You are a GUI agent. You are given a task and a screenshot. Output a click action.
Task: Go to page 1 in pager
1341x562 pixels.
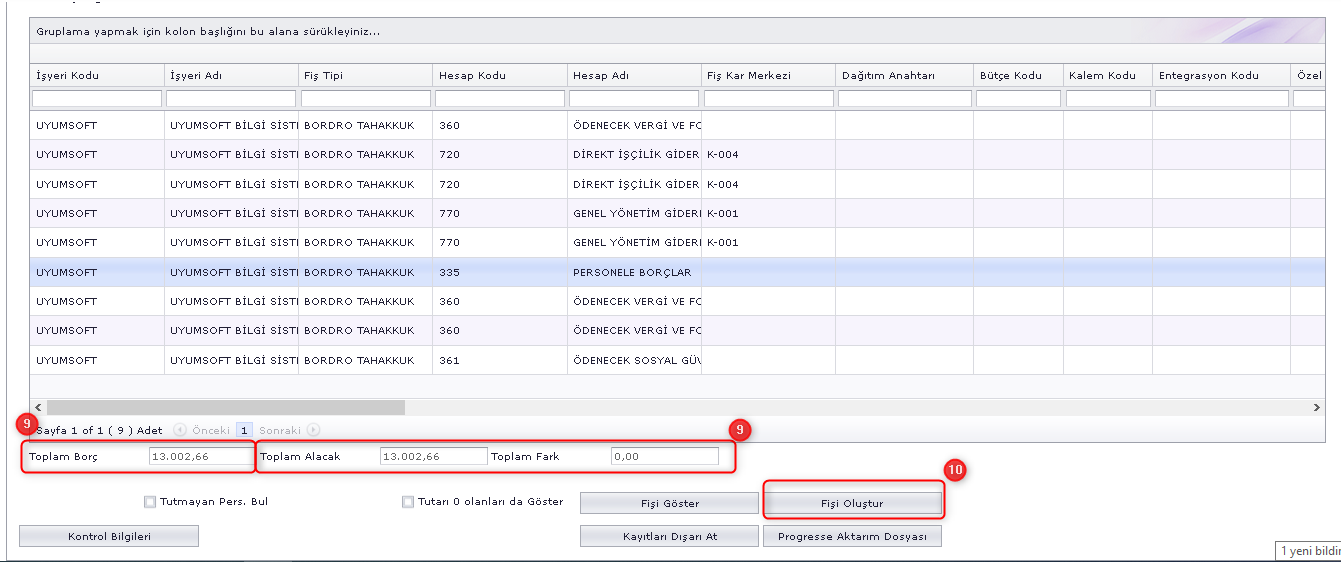245,430
